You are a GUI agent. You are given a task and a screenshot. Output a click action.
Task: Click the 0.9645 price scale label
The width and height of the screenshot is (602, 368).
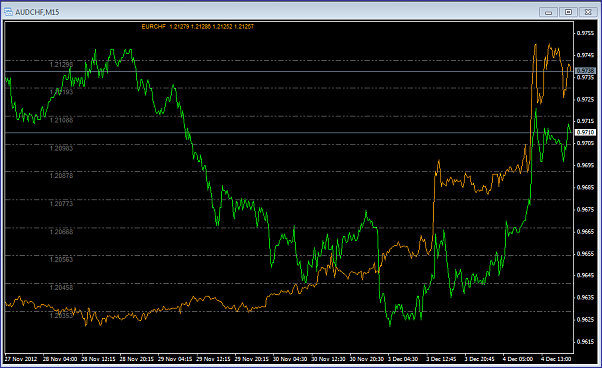(585, 275)
